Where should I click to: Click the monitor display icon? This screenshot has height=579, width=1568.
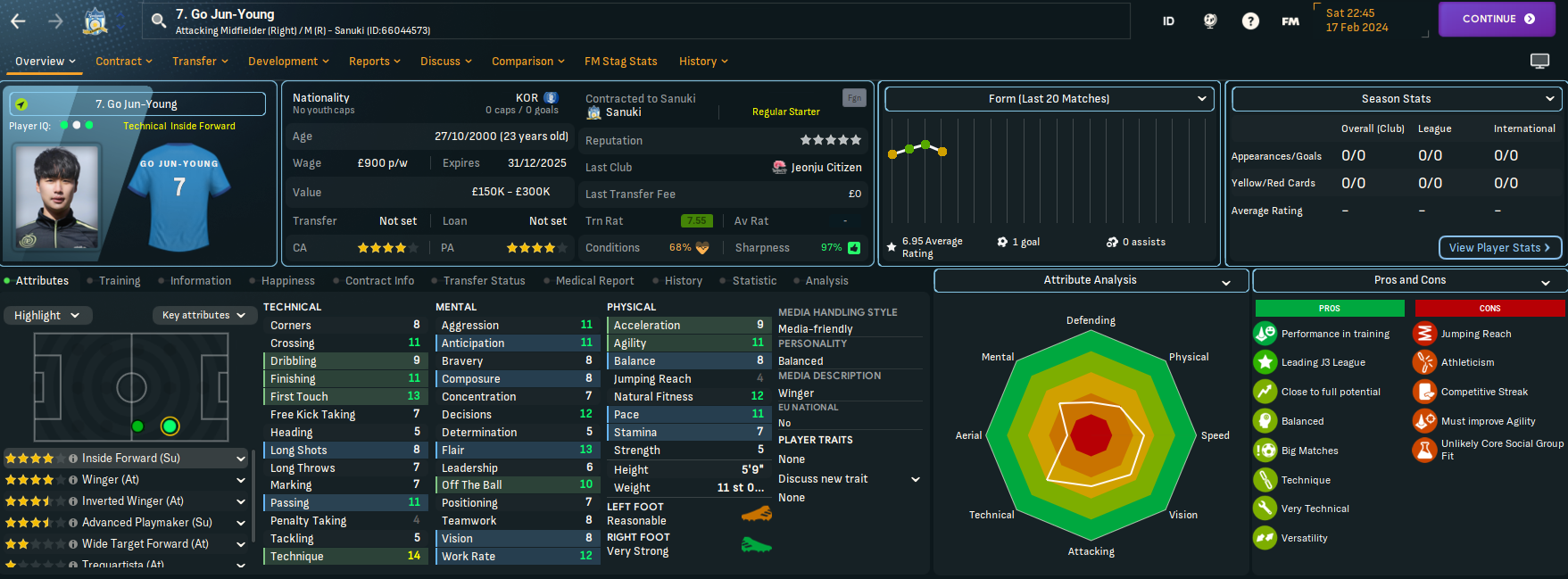tap(1539, 61)
